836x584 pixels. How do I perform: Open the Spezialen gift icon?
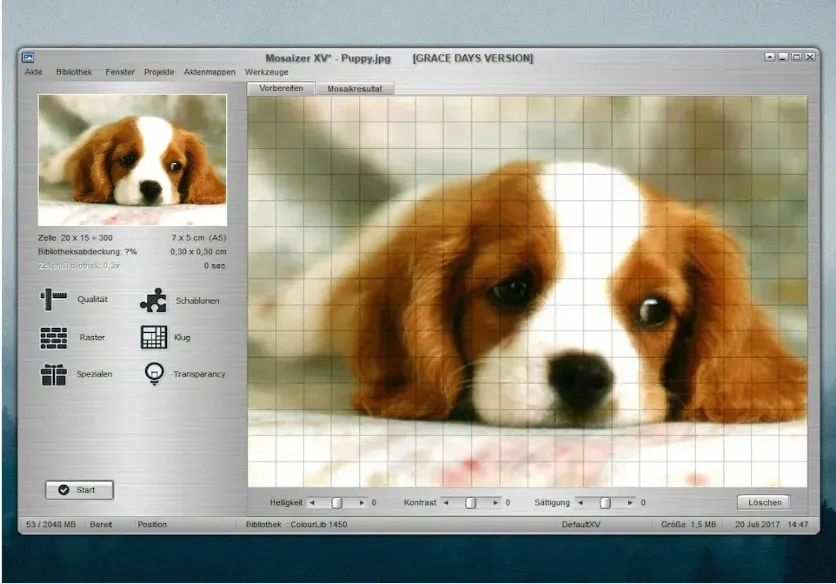[54, 374]
